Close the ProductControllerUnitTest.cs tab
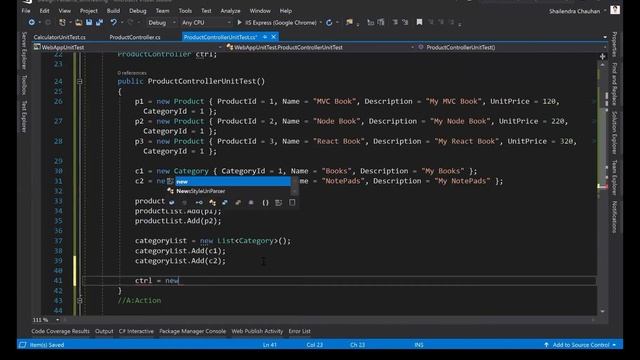 tap(273, 37)
